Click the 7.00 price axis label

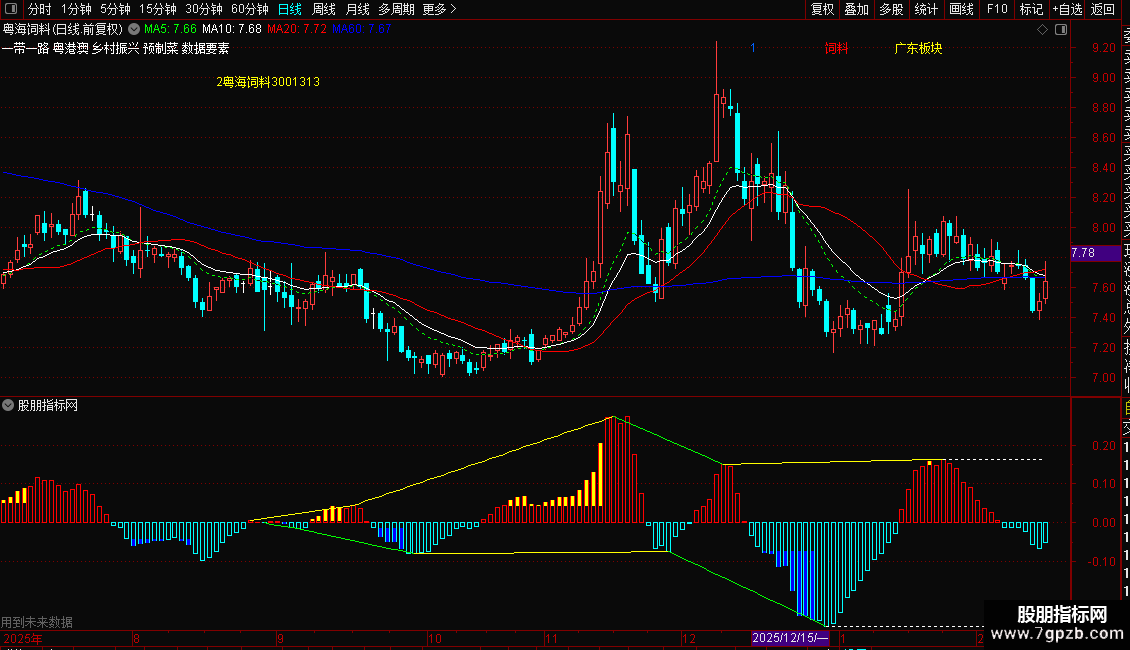coord(1103,378)
